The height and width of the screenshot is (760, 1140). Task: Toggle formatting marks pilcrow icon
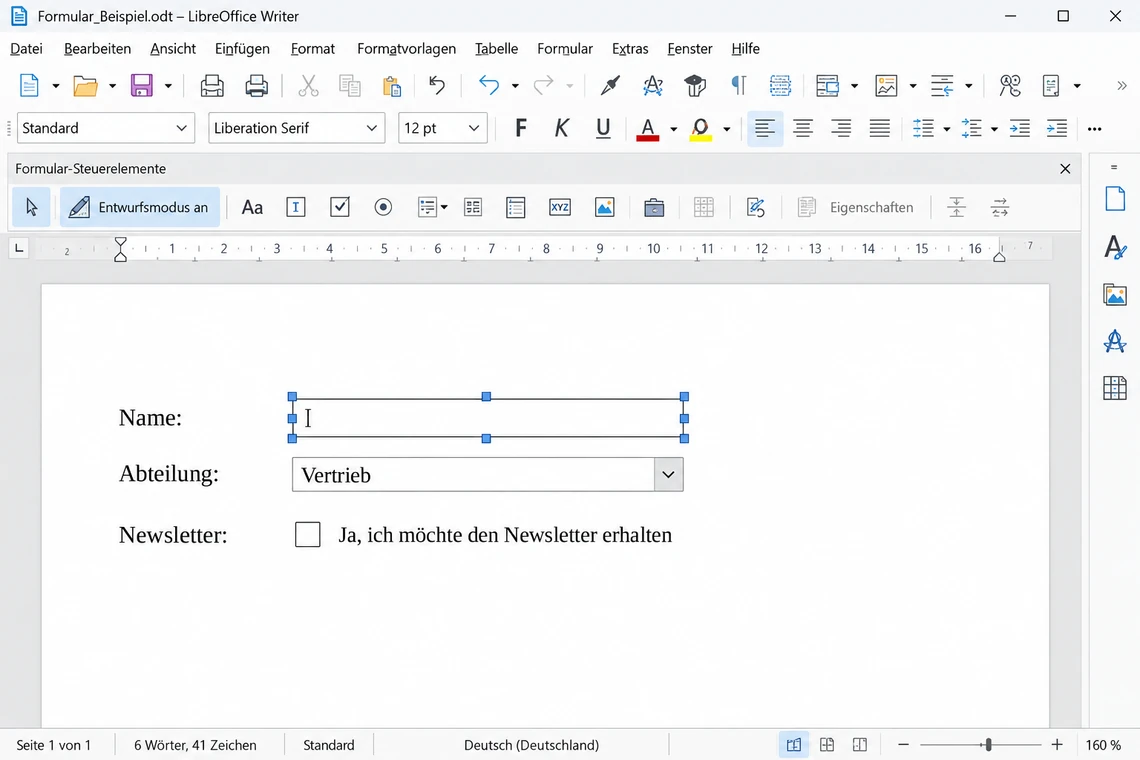739,86
